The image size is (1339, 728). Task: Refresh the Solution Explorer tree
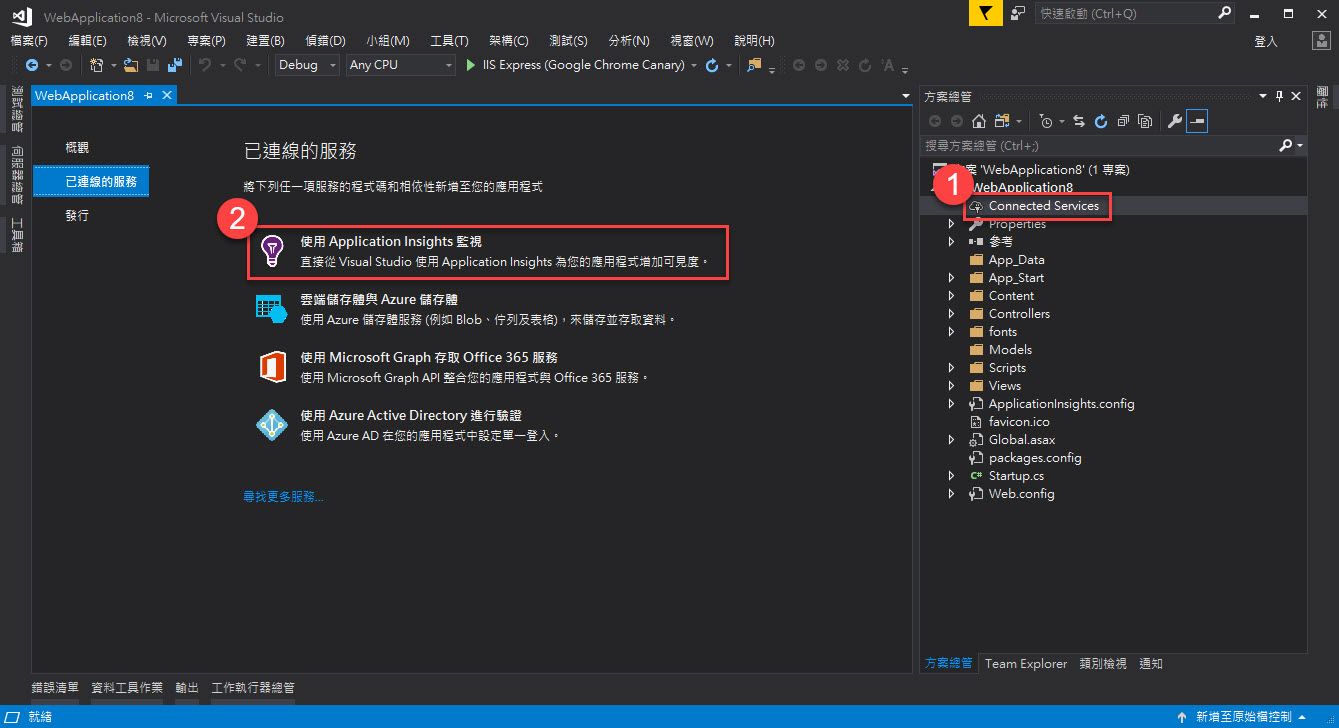(1101, 121)
